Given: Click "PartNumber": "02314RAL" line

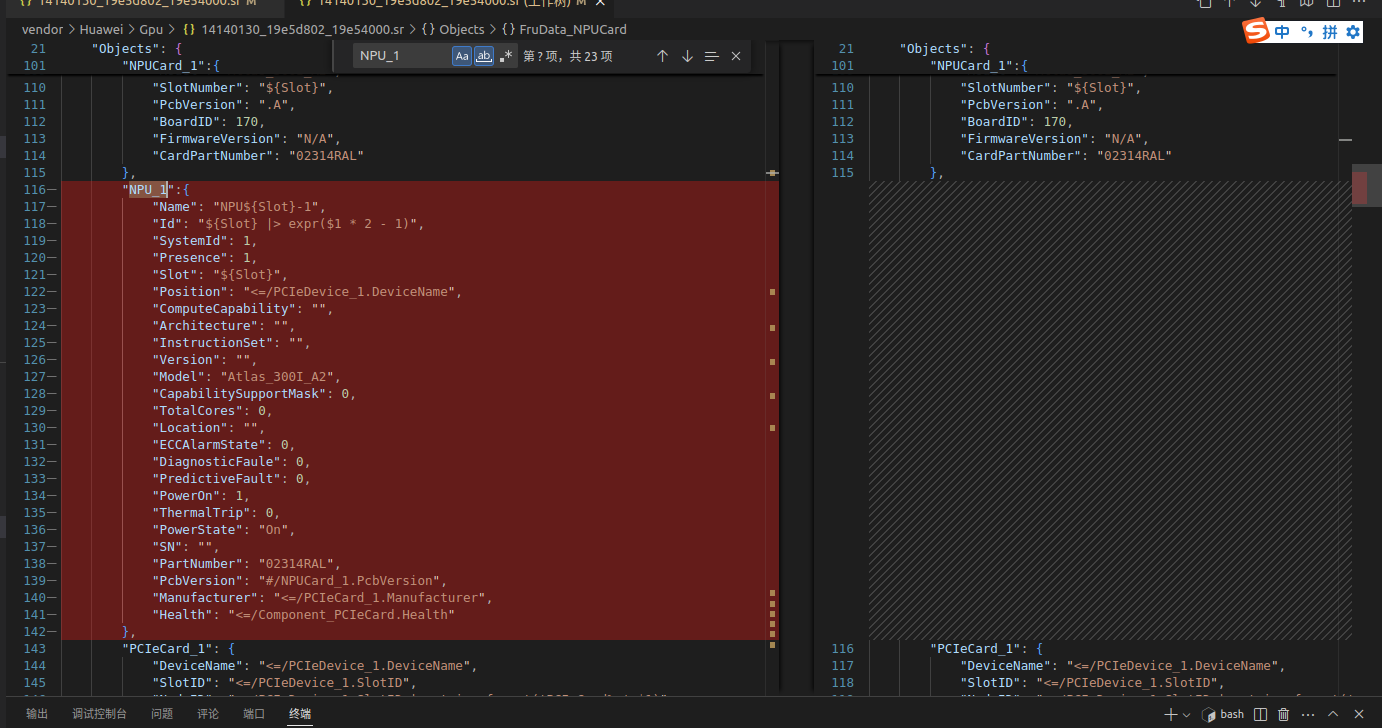Looking at the screenshot, I should (x=247, y=563).
